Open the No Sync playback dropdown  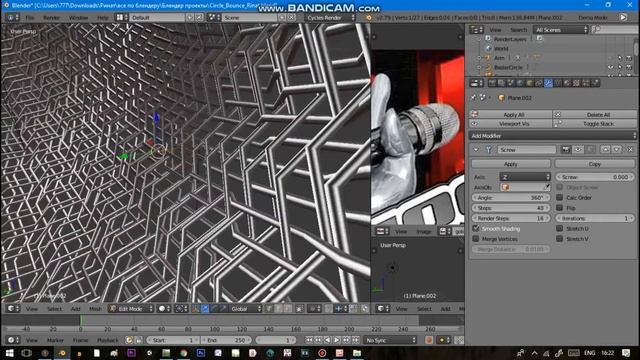coord(390,340)
